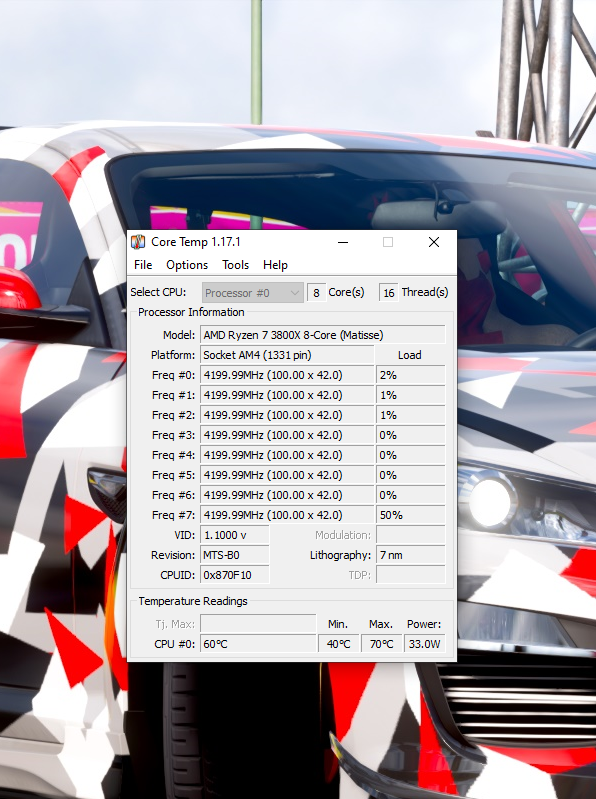596x799 pixels.
Task: Click the Power value 33.0W
Action: 424,644
